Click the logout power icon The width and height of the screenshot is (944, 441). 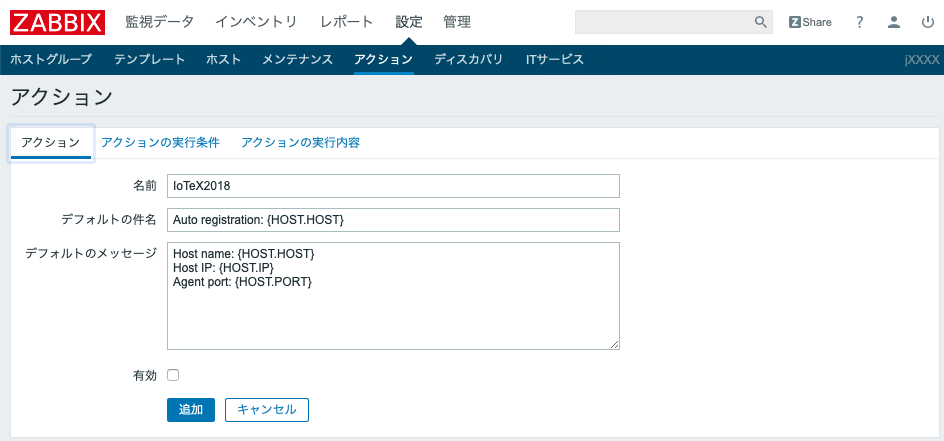(x=927, y=22)
